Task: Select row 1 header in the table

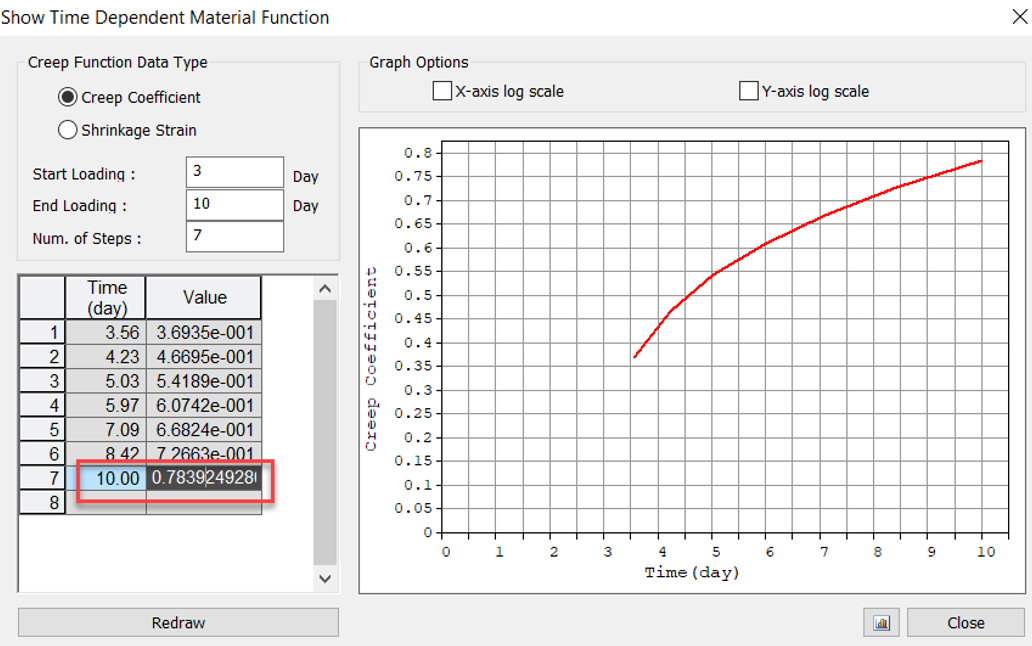Action: (42, 332)
